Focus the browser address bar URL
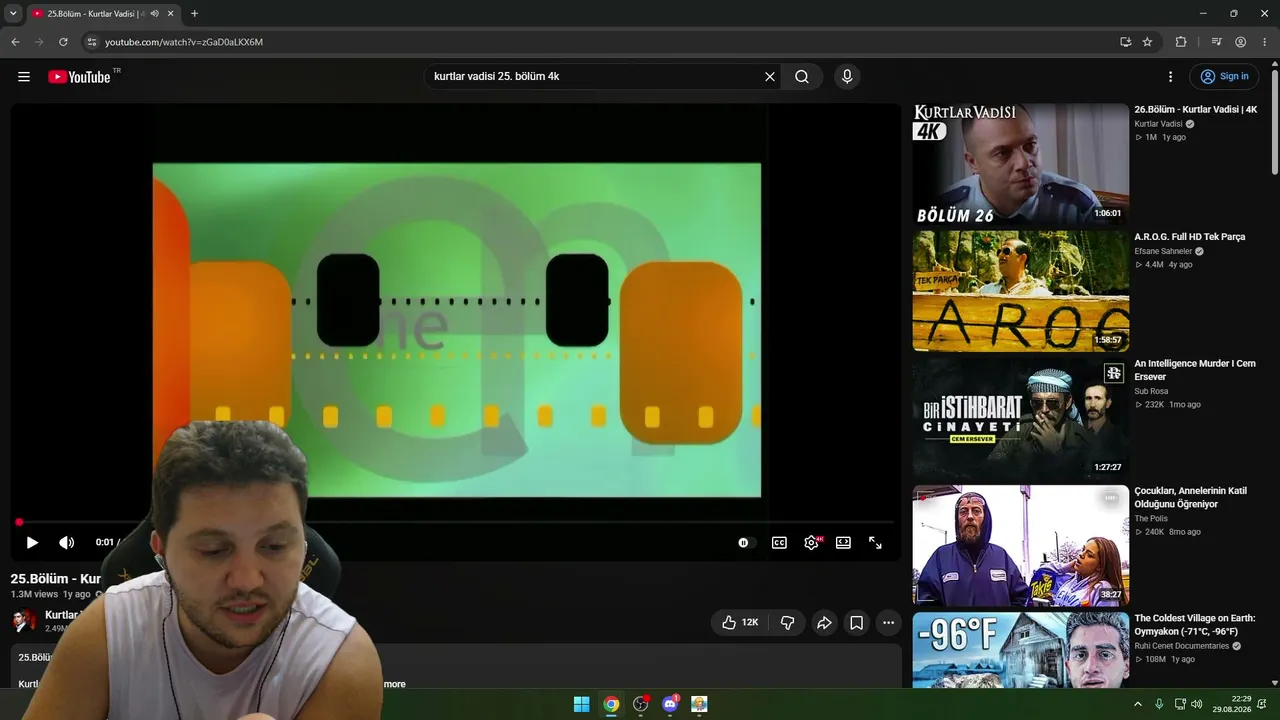Screen dimensions: 1280x720 (x=184, y=42)
